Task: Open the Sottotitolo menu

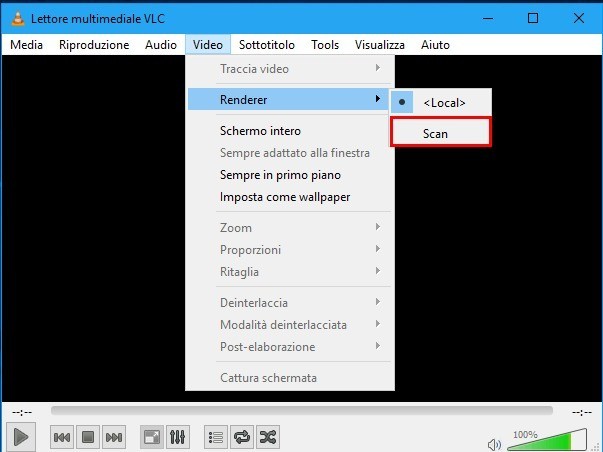Action: (267, 45)
